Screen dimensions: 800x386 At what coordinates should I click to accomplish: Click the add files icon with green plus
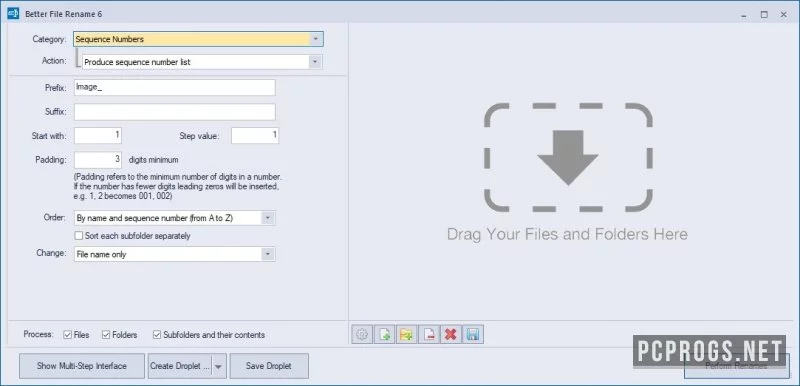pos(385,334)
